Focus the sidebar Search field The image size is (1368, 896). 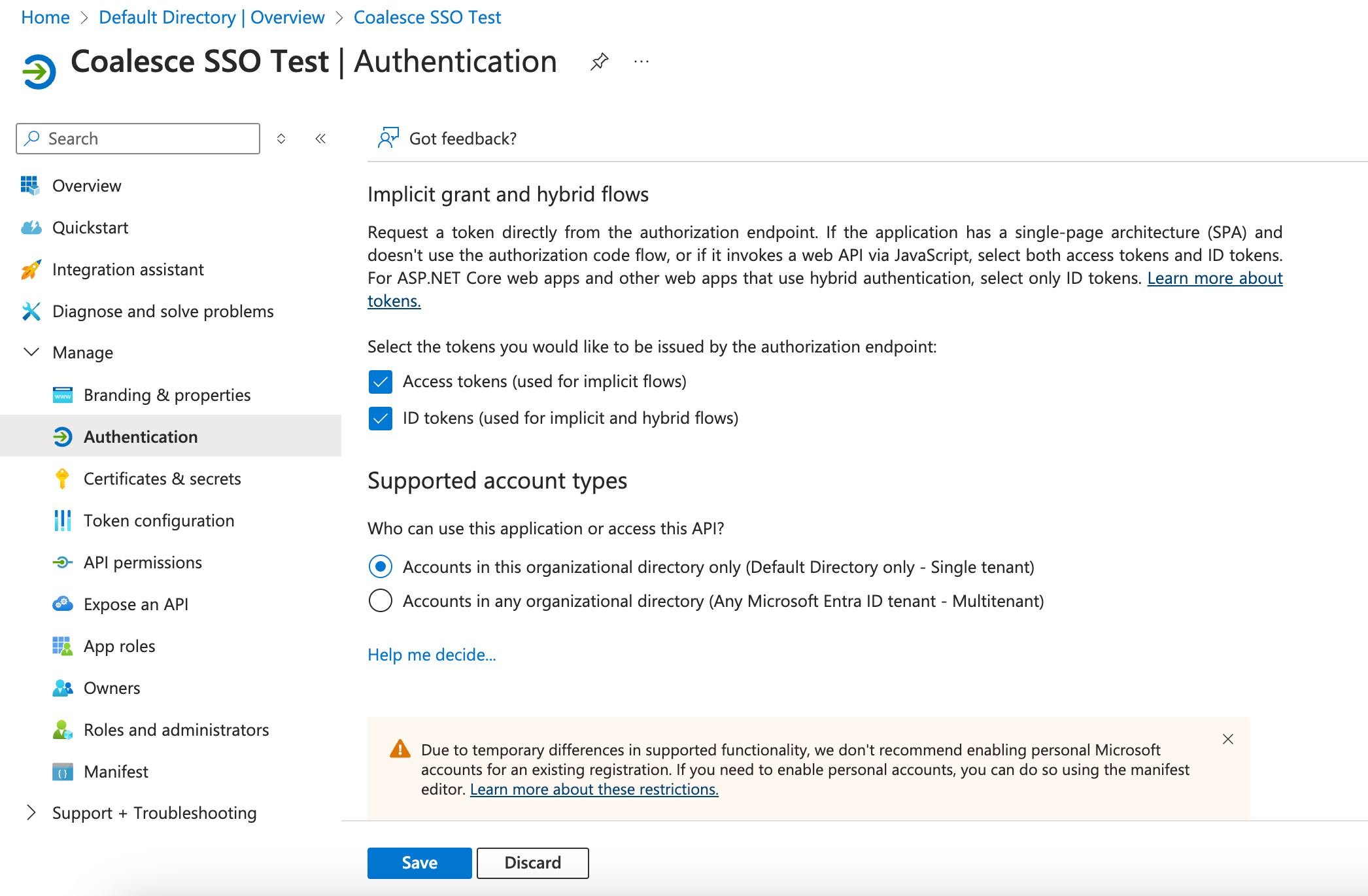tap(138, 139)
